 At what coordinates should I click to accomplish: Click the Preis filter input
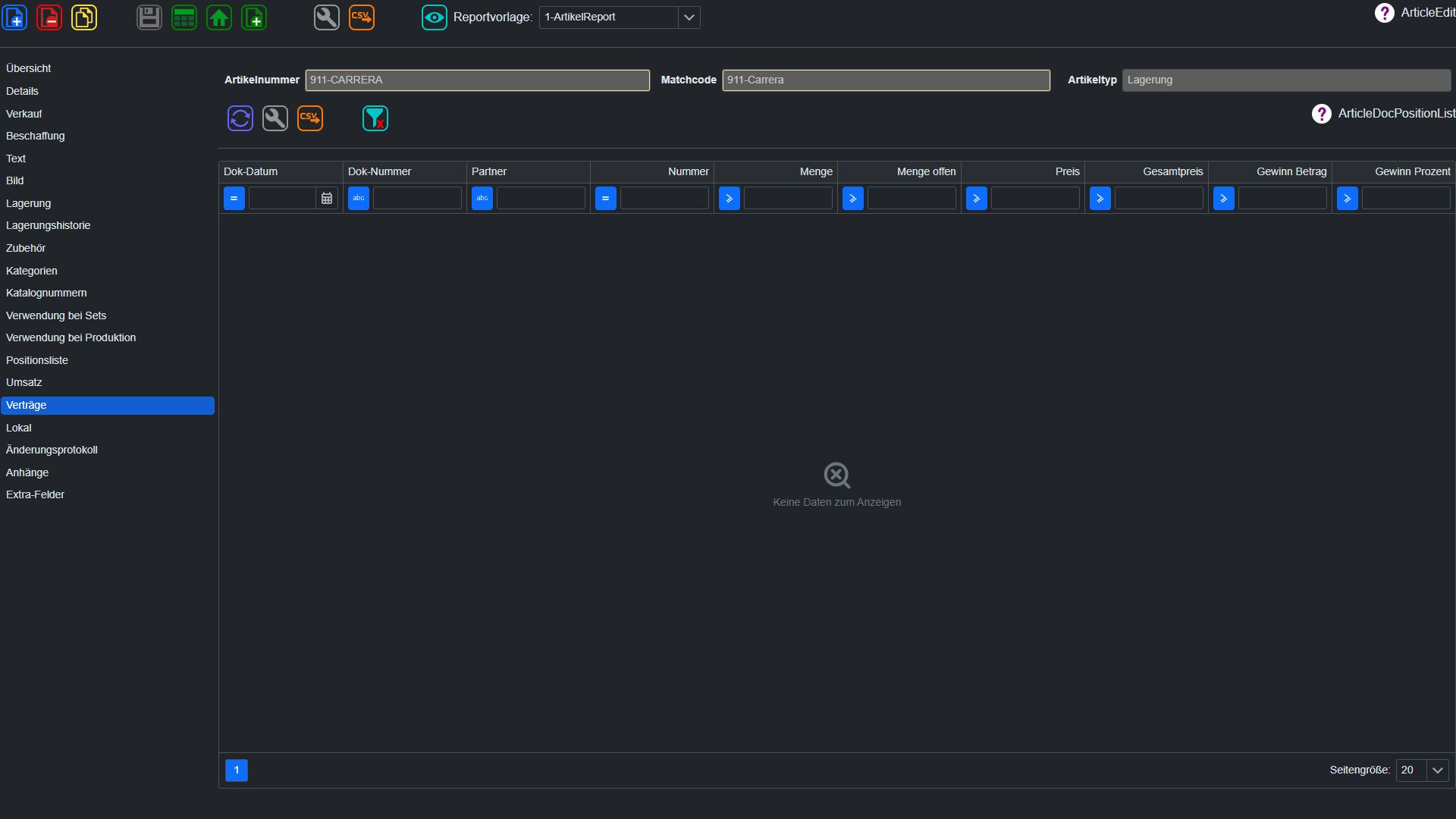click(1035, 198)
